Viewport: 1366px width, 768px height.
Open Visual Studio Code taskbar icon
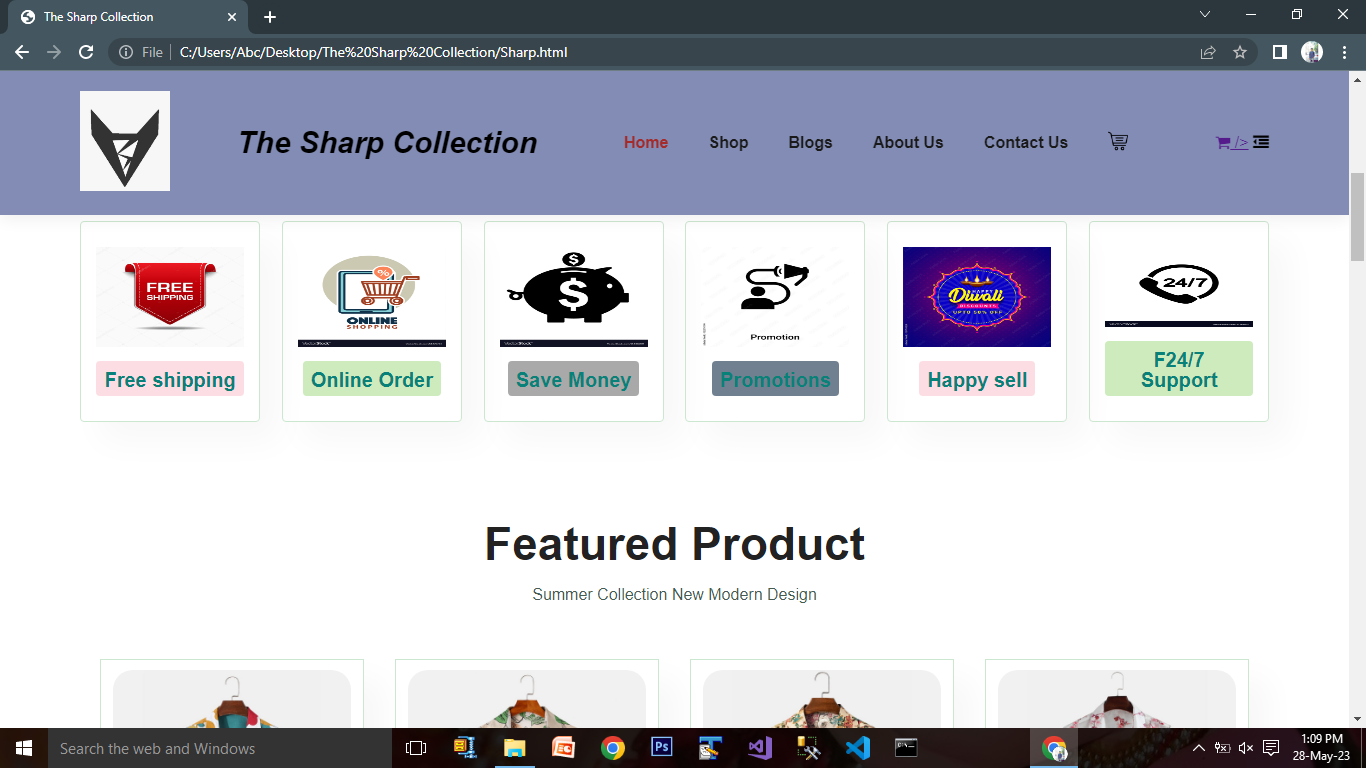[857, 748]
